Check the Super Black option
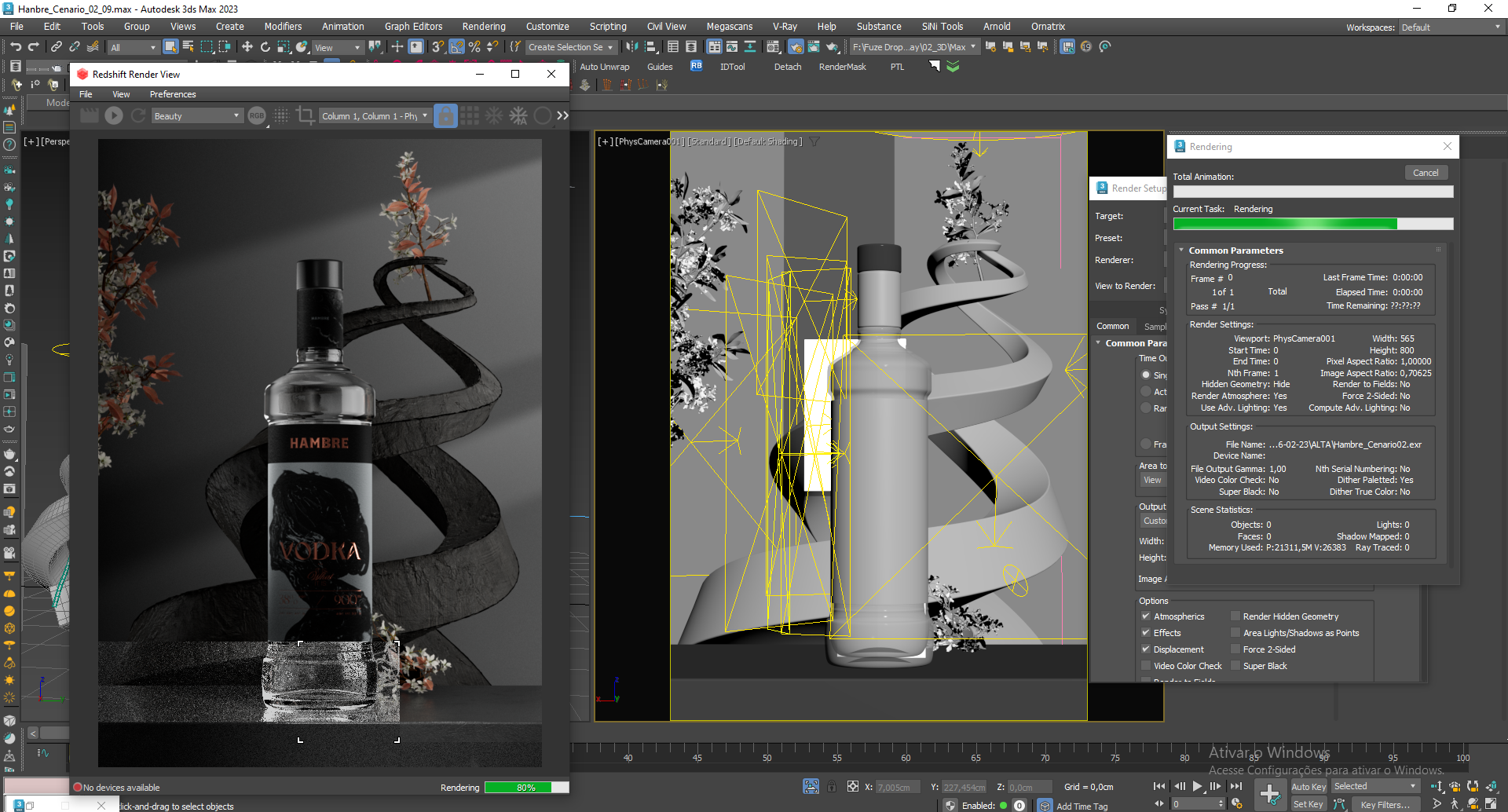The width and height of the screenshot is (1508, 812). [x=1235, y=666]
